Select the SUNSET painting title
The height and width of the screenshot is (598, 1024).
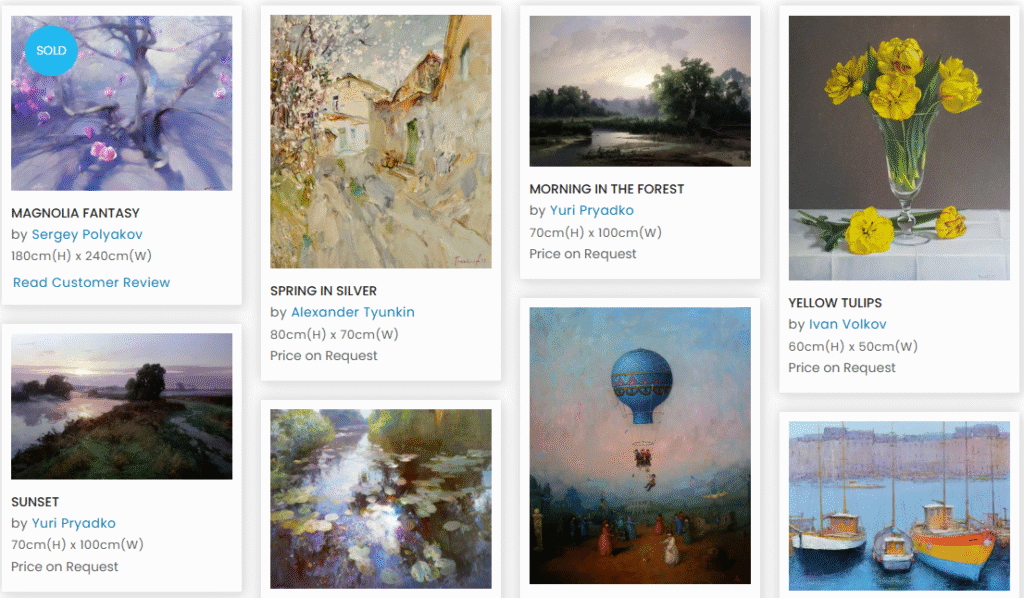(x=35, y=502)
